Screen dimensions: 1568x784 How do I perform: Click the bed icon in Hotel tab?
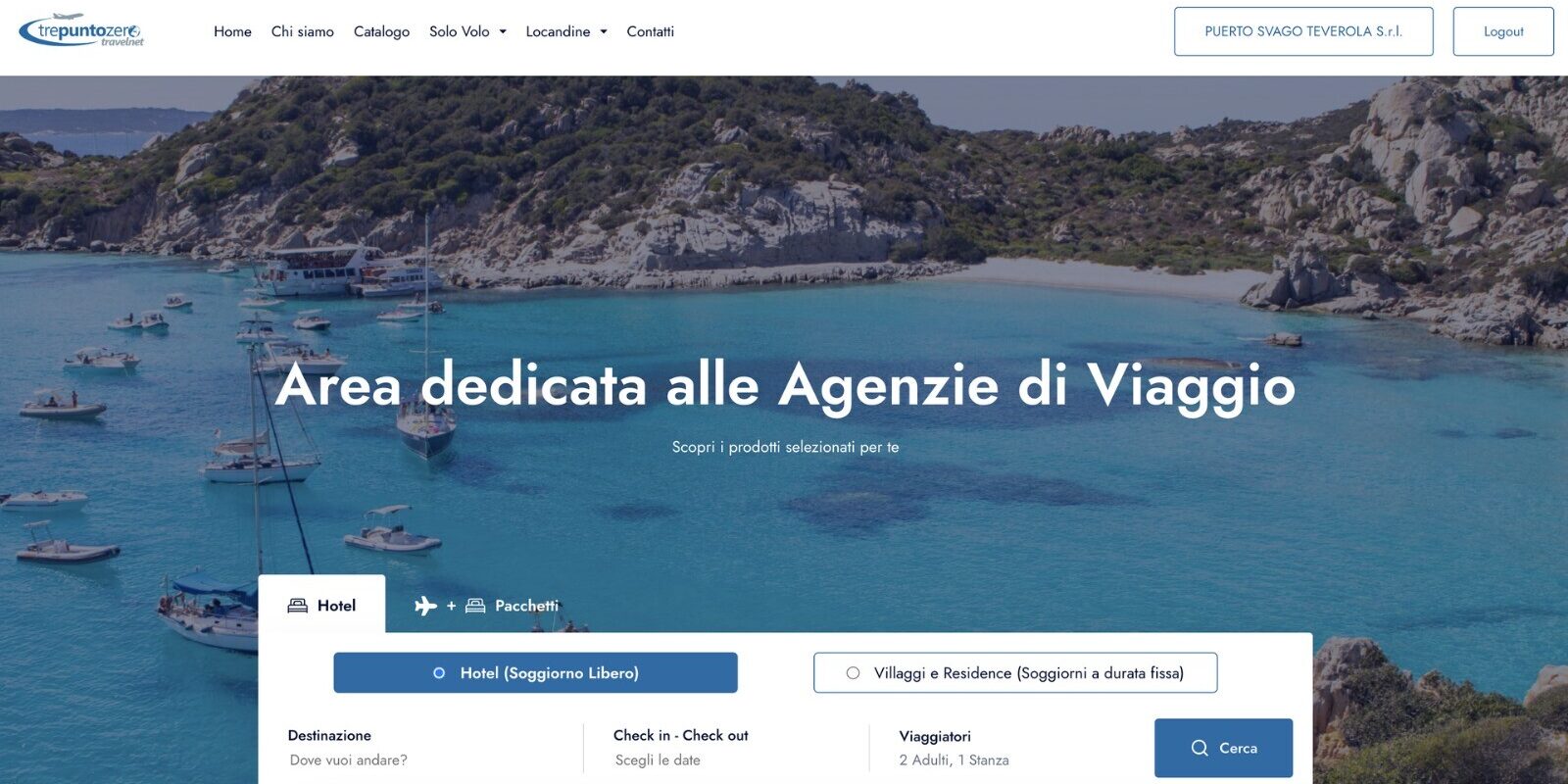coord(298,606)
